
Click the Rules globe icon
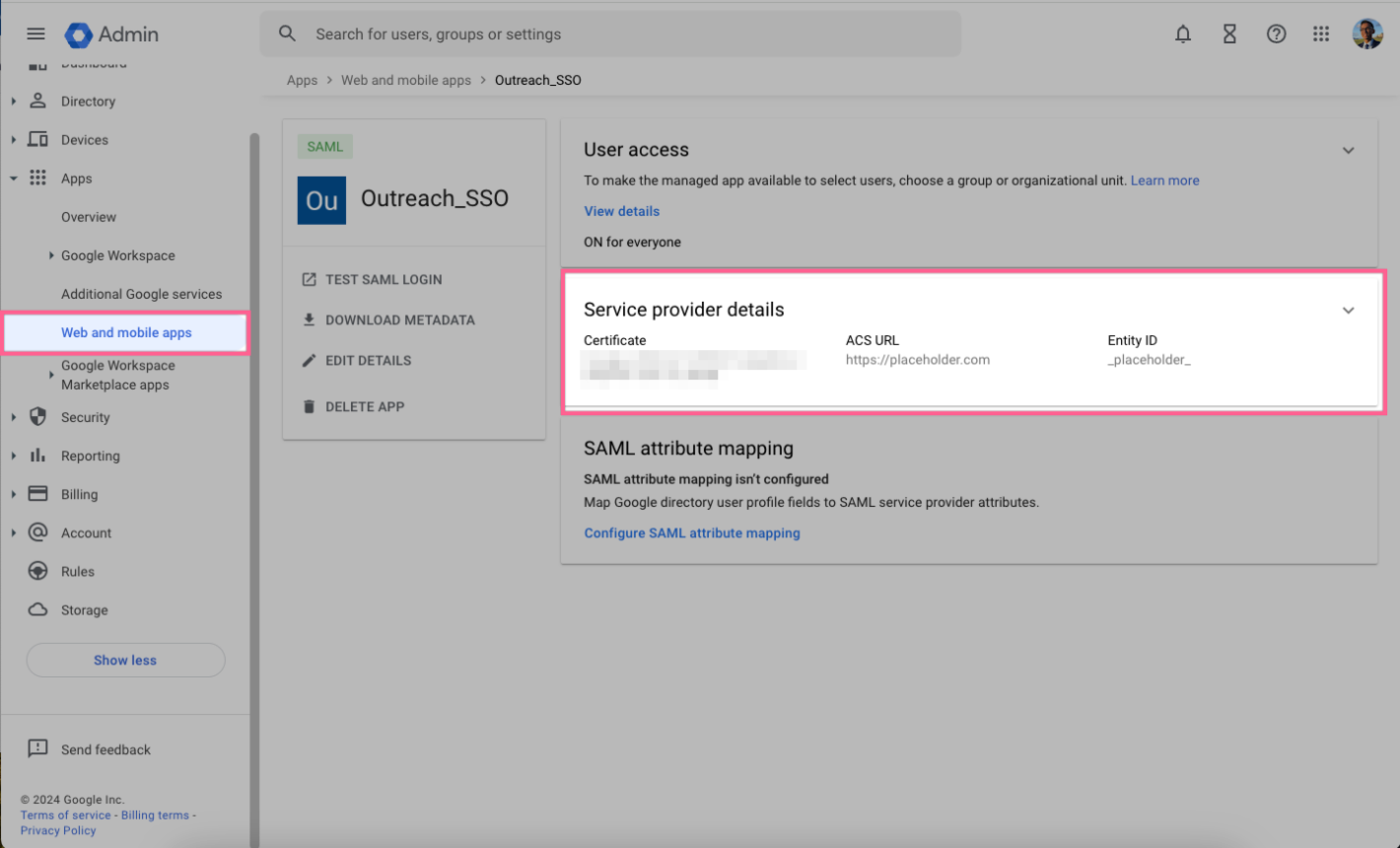pyautogui.click(x=36, y=571)
